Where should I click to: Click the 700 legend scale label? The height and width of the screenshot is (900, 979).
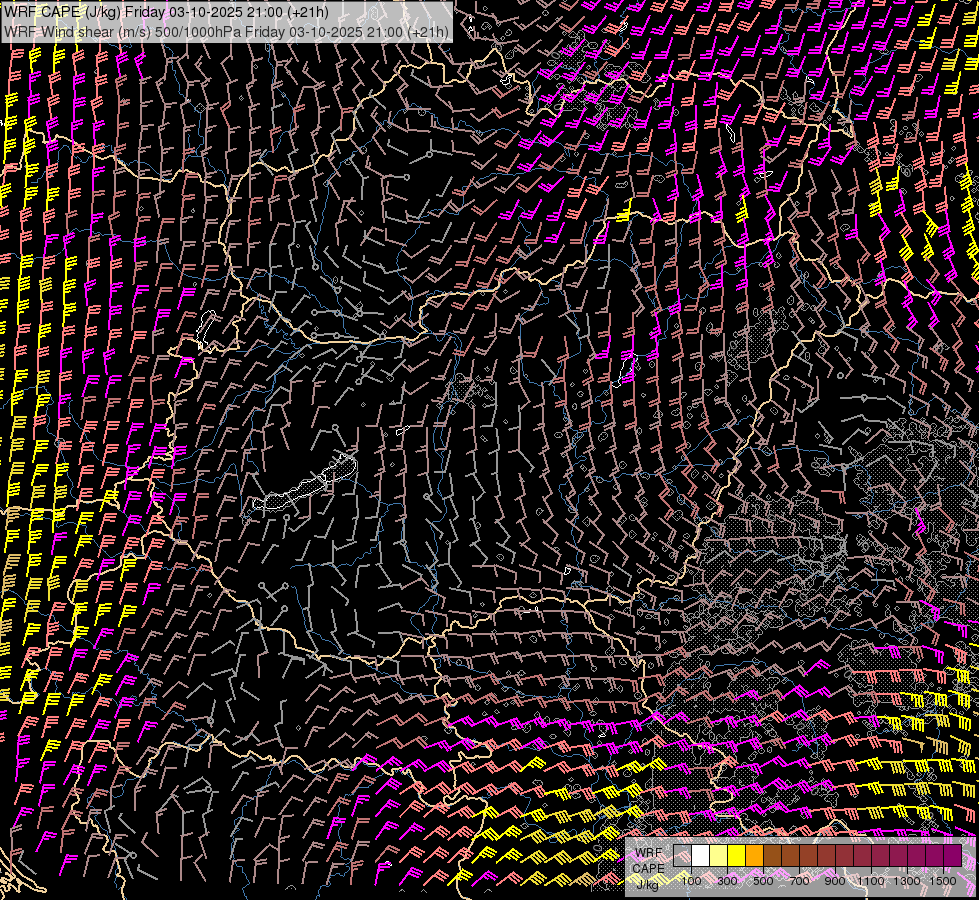(x=799, y=881)
